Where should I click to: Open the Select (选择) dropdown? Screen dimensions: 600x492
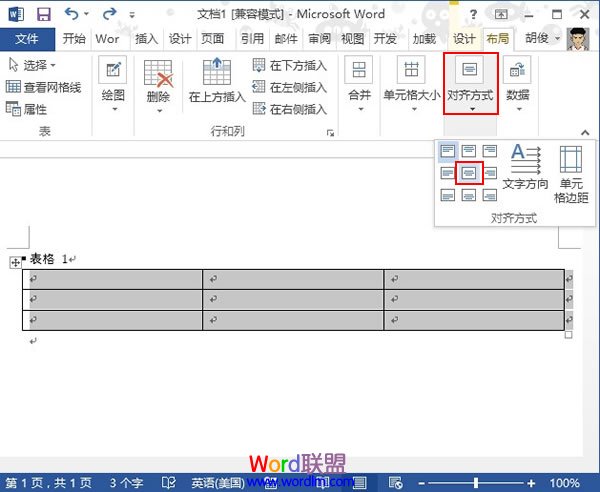pos(33,64)
